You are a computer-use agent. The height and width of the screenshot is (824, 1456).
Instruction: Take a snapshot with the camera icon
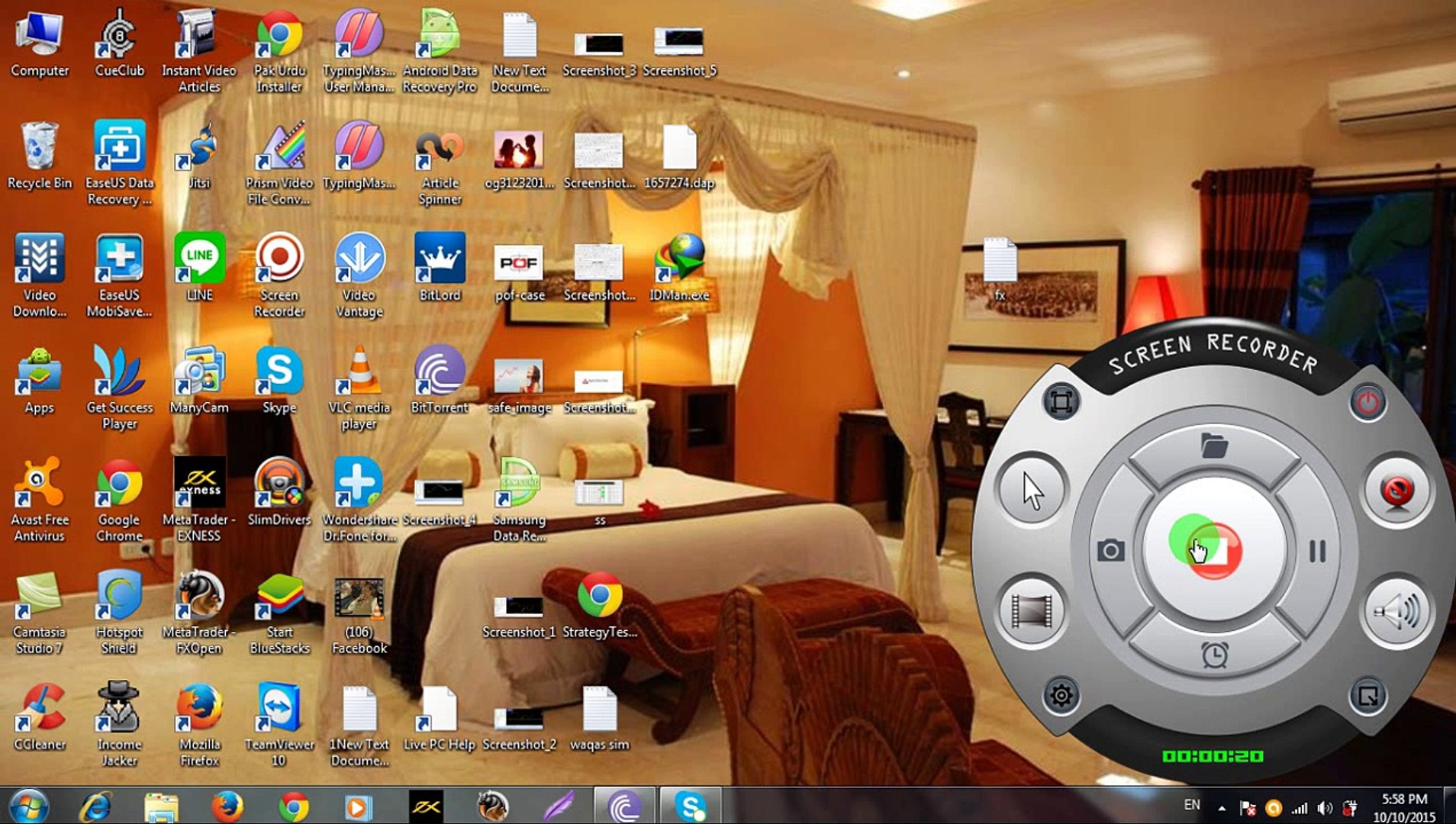1111,550
